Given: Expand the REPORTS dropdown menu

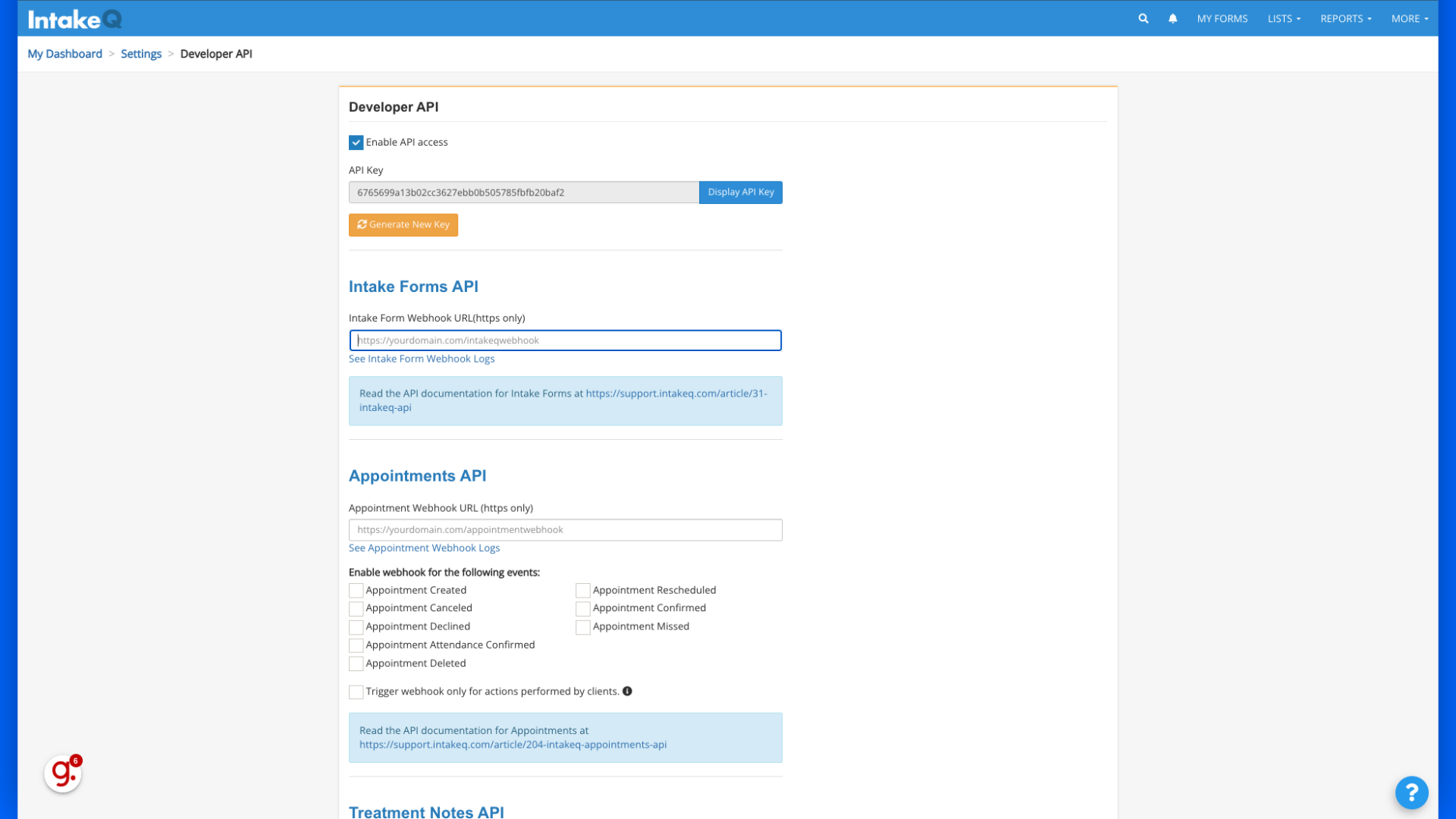Looking at the screenshot, I should 1345,18.
